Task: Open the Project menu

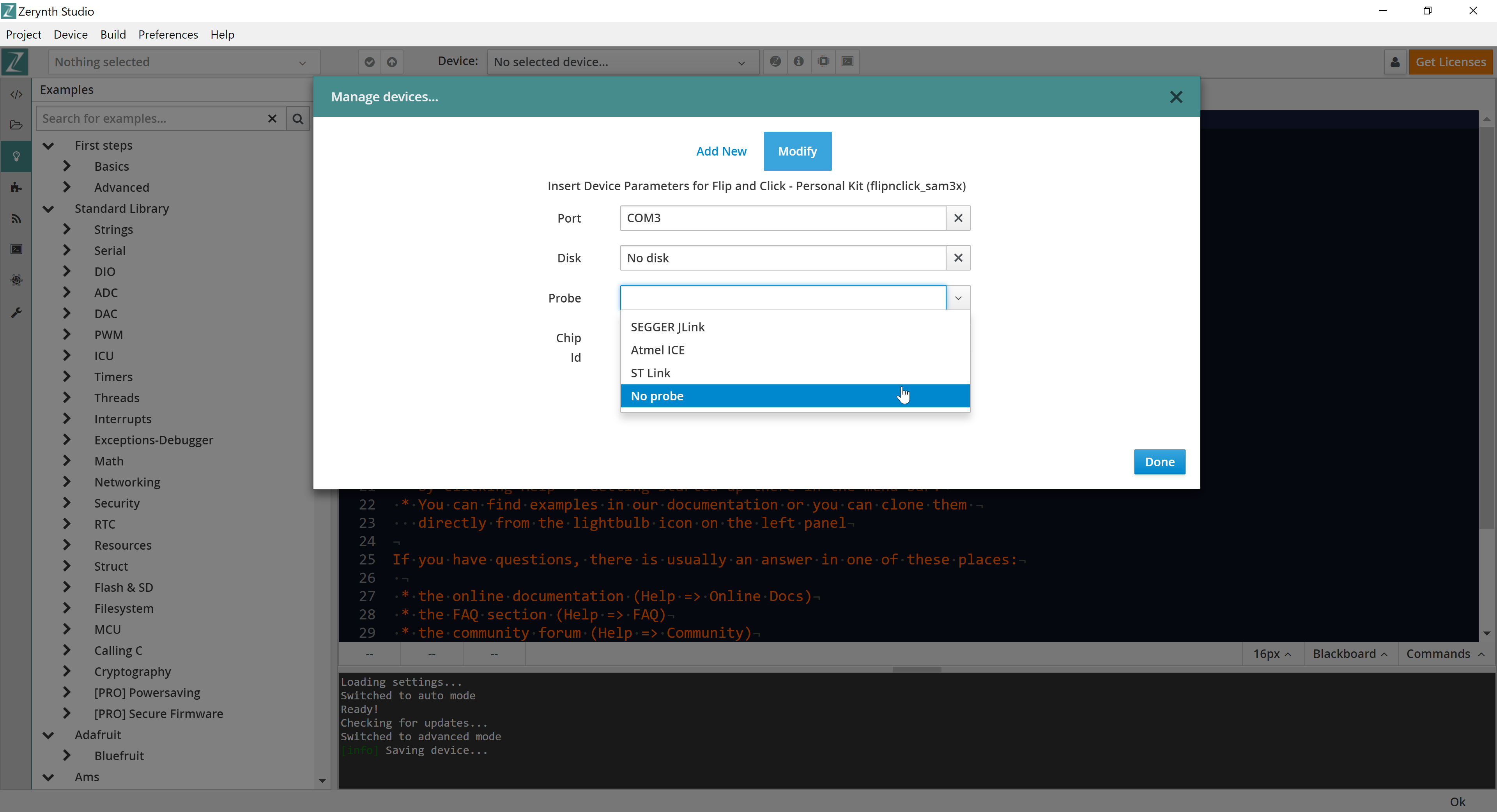Action: 23,34
